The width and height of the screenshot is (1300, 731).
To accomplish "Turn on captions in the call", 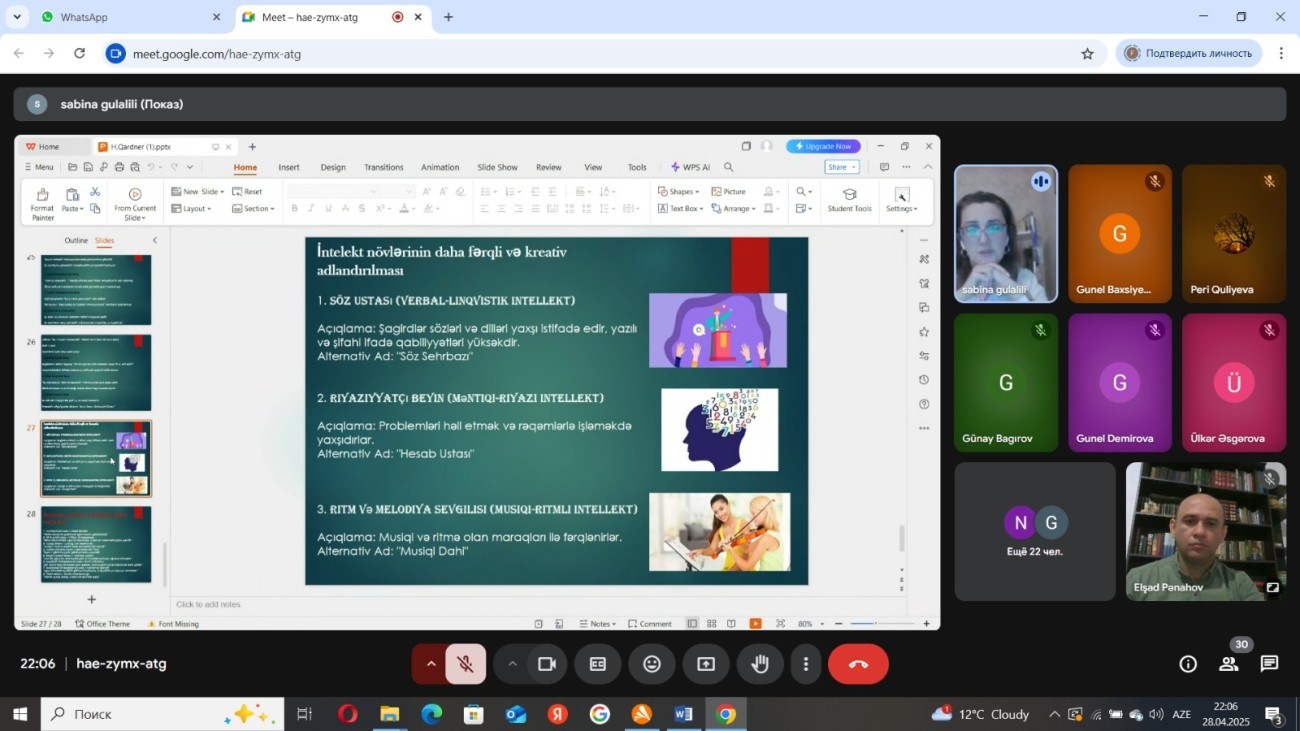I will tap(598, 664).
